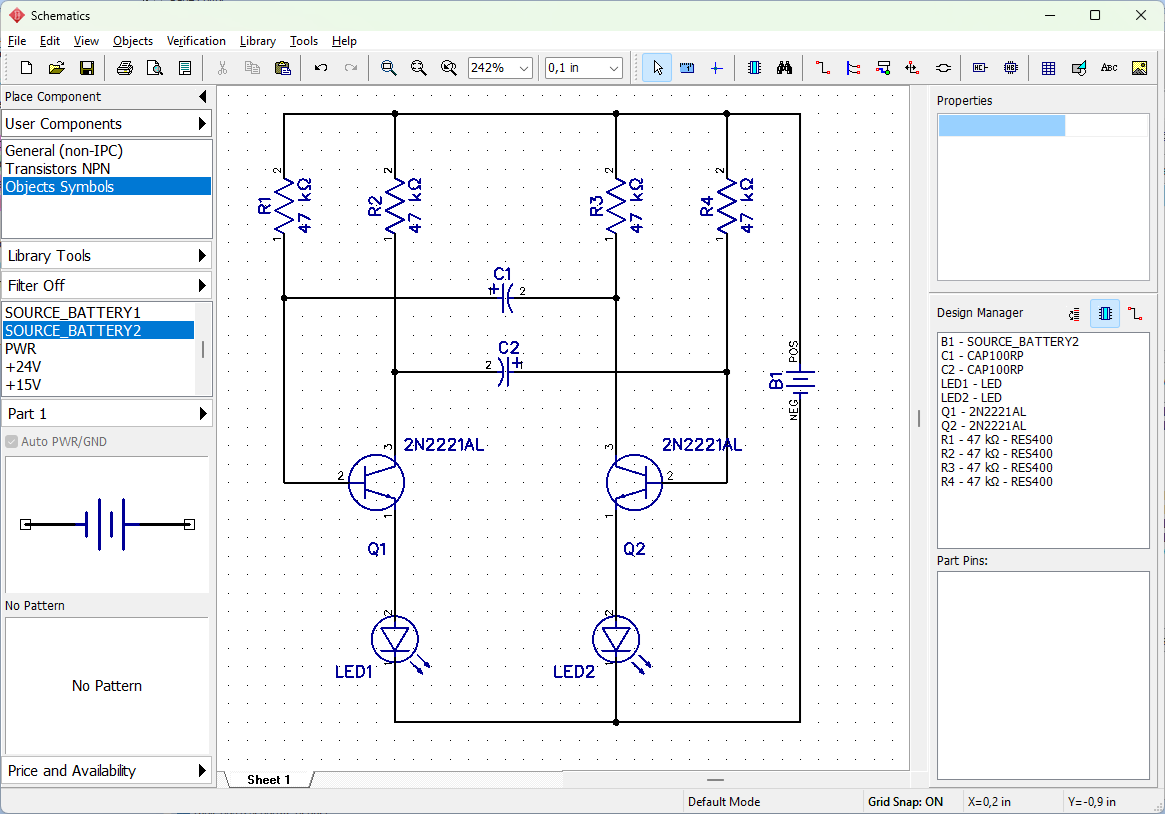
Task: Insert a picture on the sheet
Action: point(1139,68)
